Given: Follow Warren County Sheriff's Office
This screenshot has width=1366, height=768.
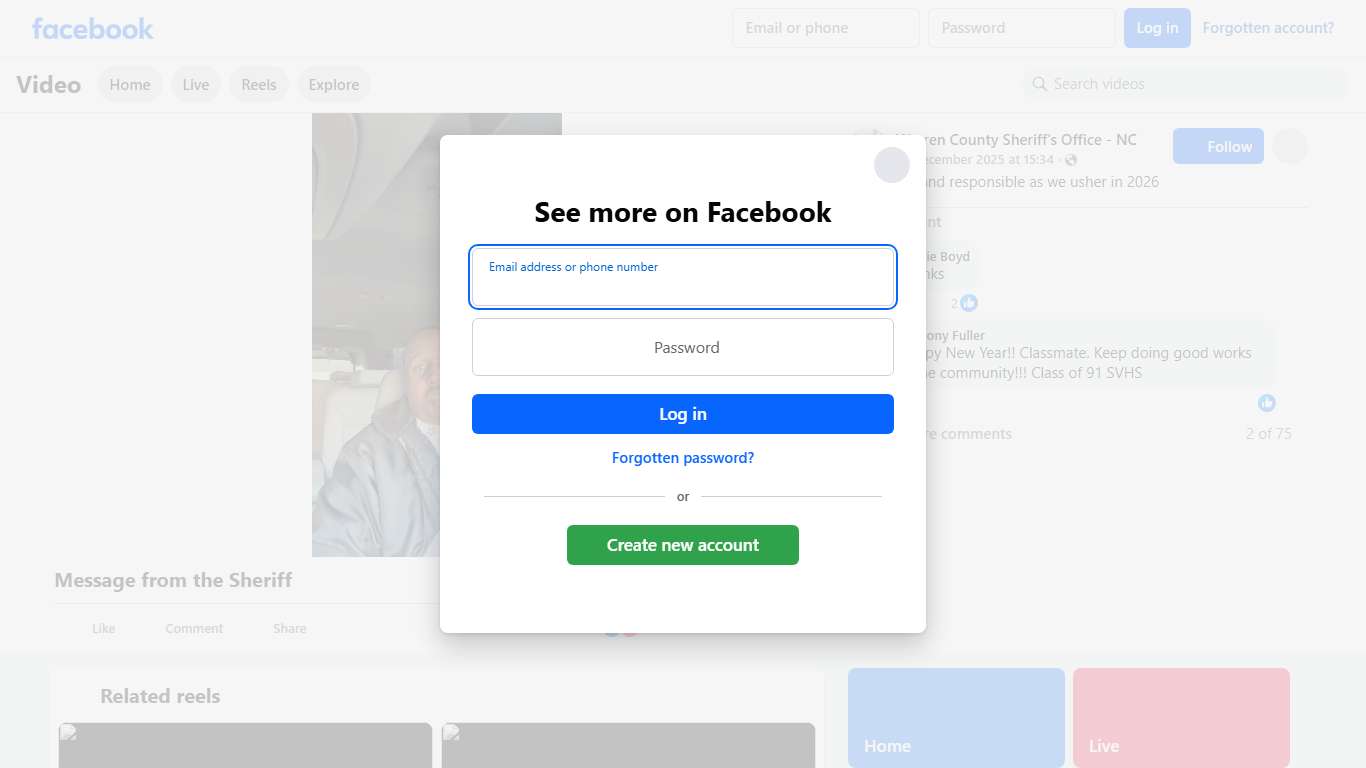Looking at the screenshot, I should click(x=1218, y=146).
